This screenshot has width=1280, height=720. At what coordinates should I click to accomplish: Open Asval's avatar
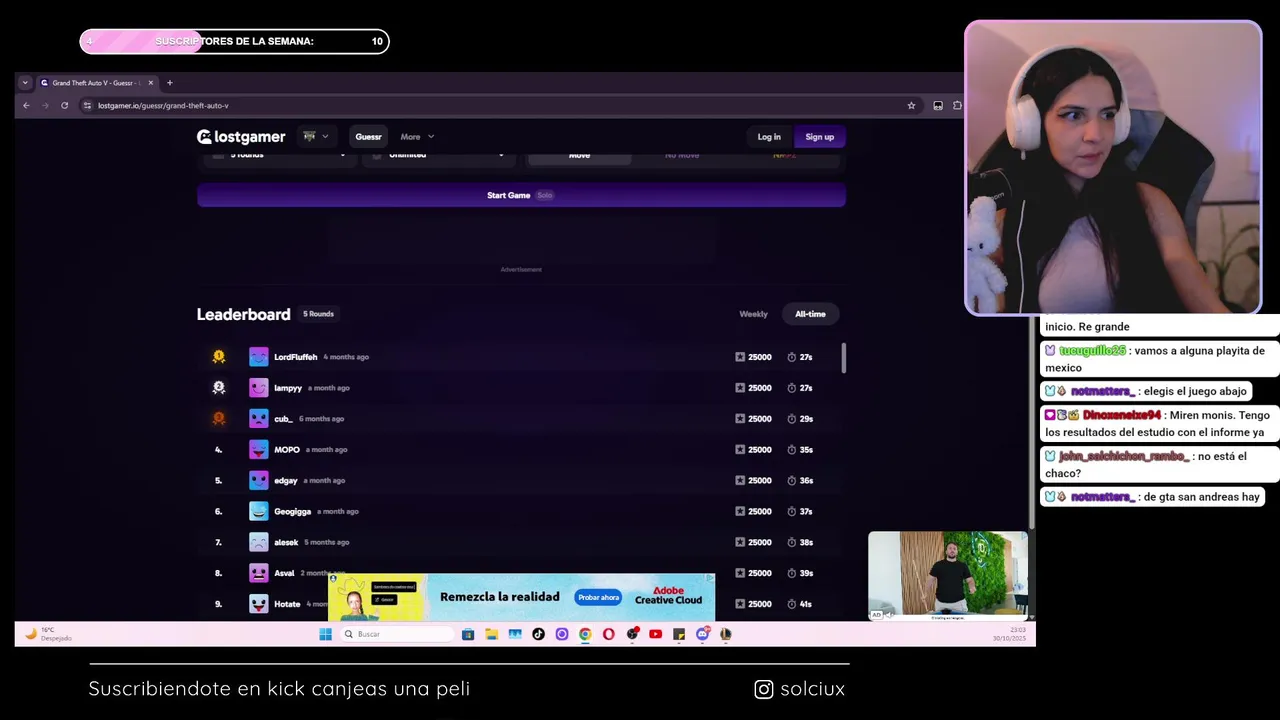(x=259, y=574)
